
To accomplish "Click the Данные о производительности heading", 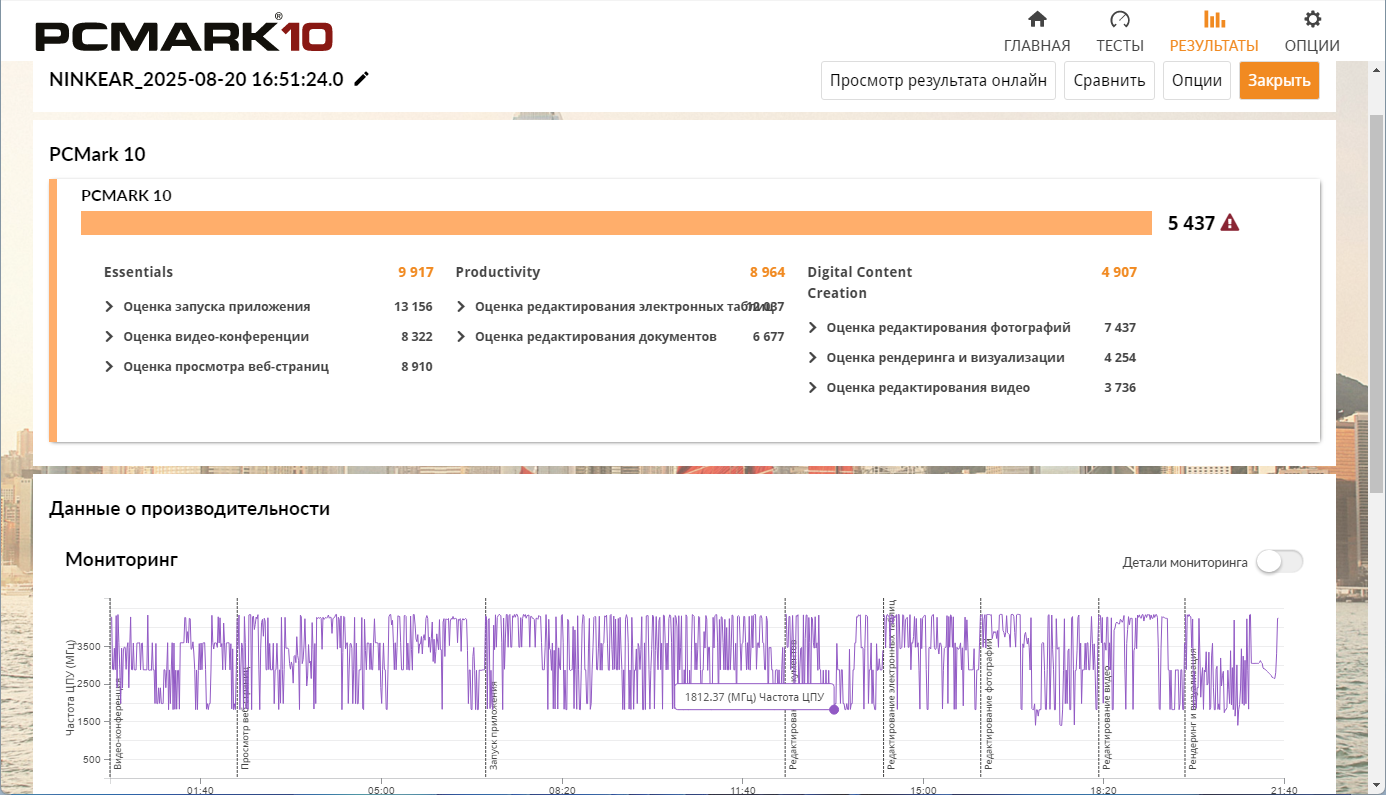I will [x=189, y=509].
